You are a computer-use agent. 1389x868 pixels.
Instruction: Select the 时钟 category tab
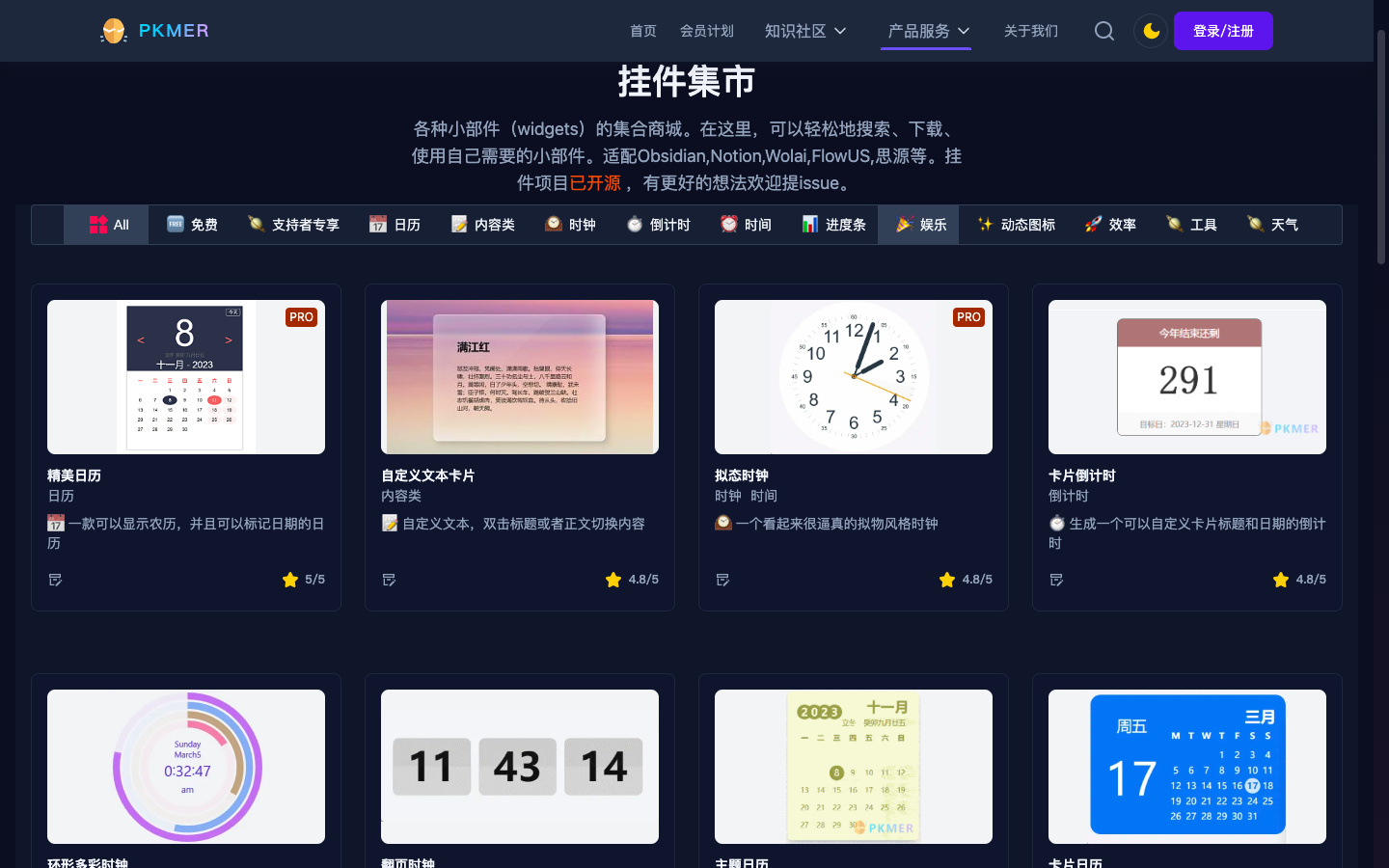(x=570, y=225)
